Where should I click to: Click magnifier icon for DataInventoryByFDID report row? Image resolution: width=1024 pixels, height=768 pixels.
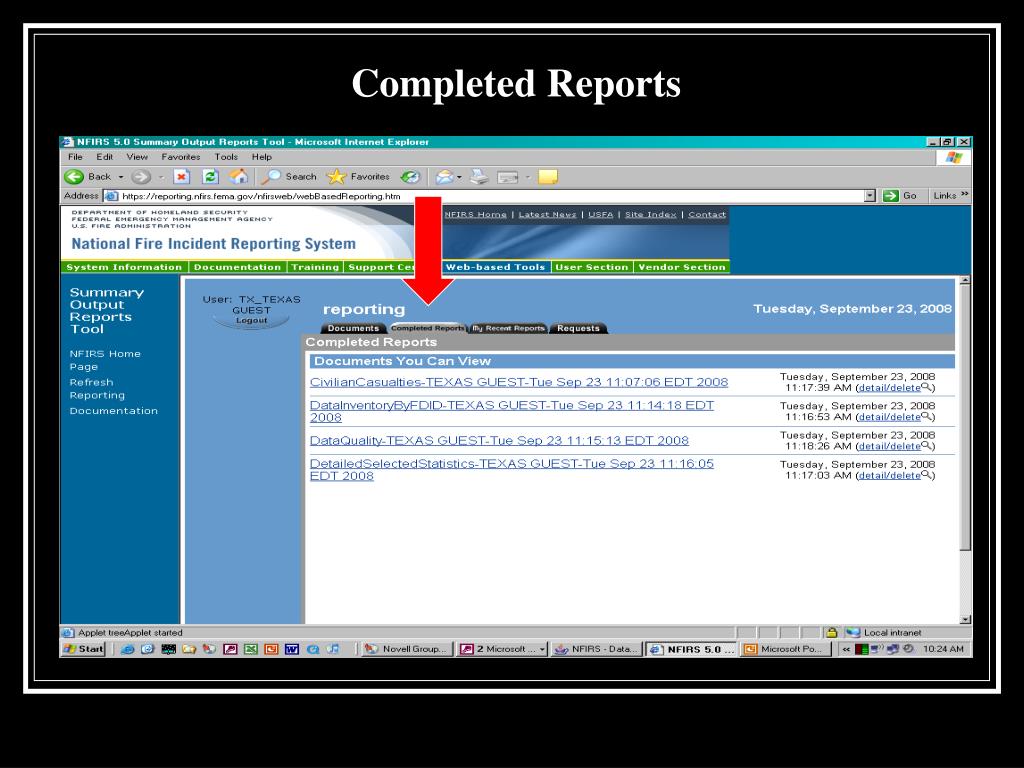pos(926,416)
